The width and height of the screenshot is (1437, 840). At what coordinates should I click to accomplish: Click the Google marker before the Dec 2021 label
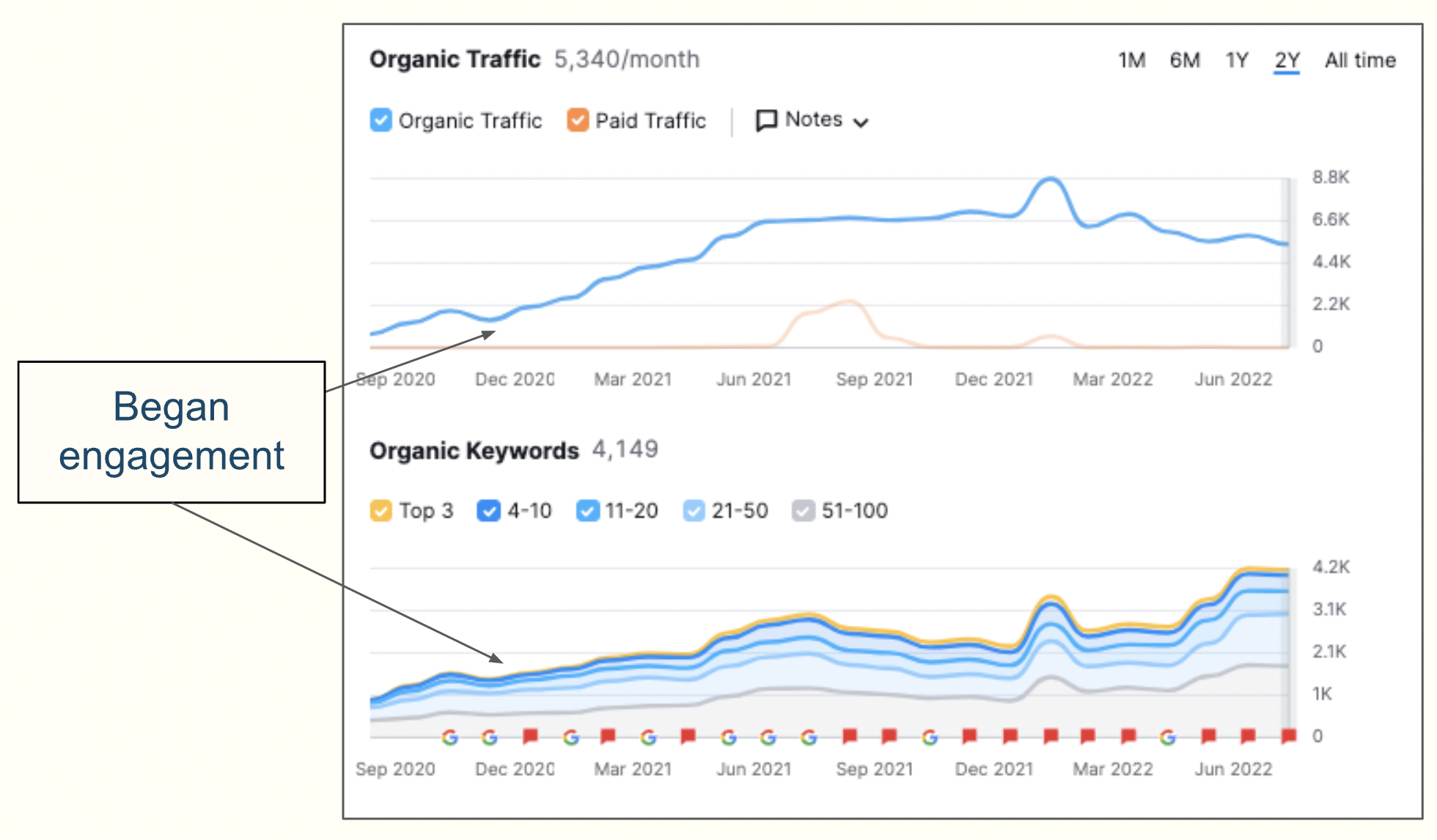click(930, 737)
